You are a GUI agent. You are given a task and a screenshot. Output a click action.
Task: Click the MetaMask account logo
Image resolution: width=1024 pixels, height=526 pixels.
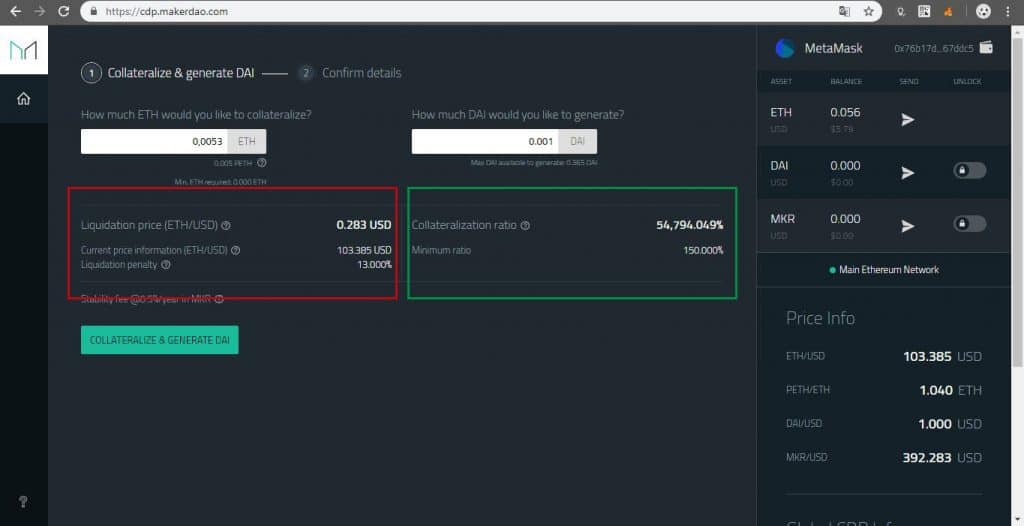tap(784, 48)
